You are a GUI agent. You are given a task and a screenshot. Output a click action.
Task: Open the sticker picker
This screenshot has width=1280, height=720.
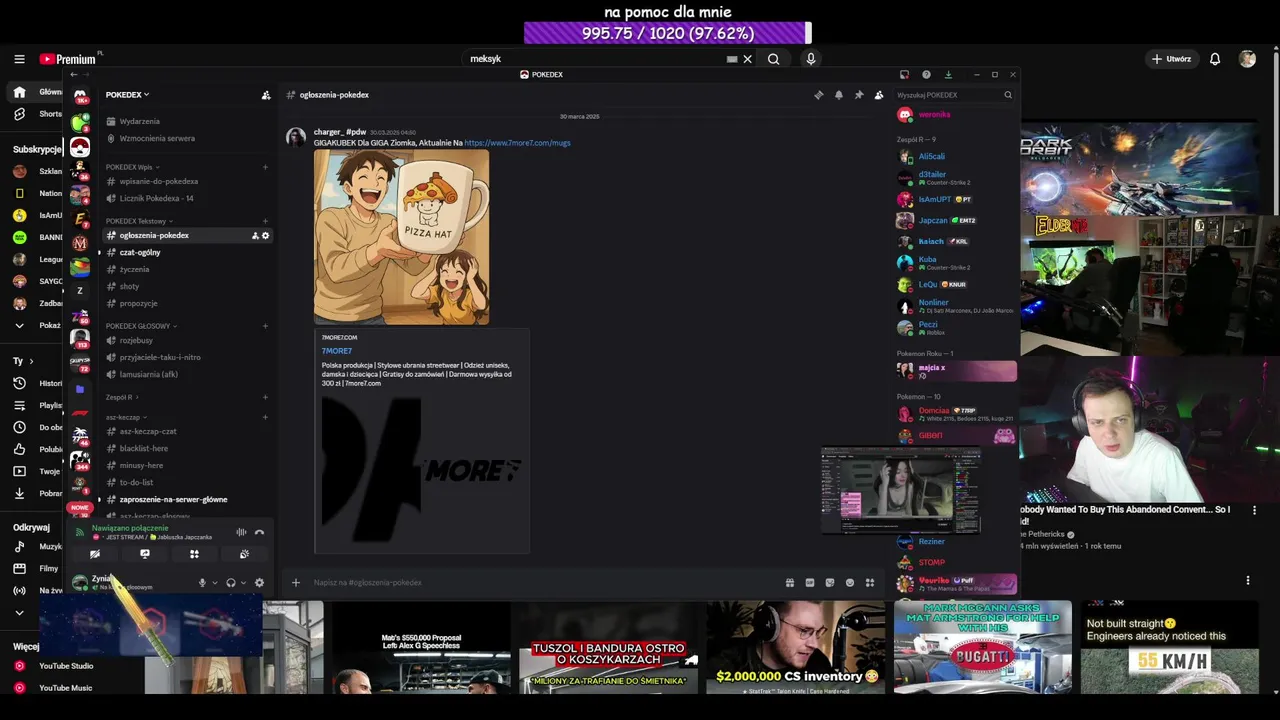point(830,582)
